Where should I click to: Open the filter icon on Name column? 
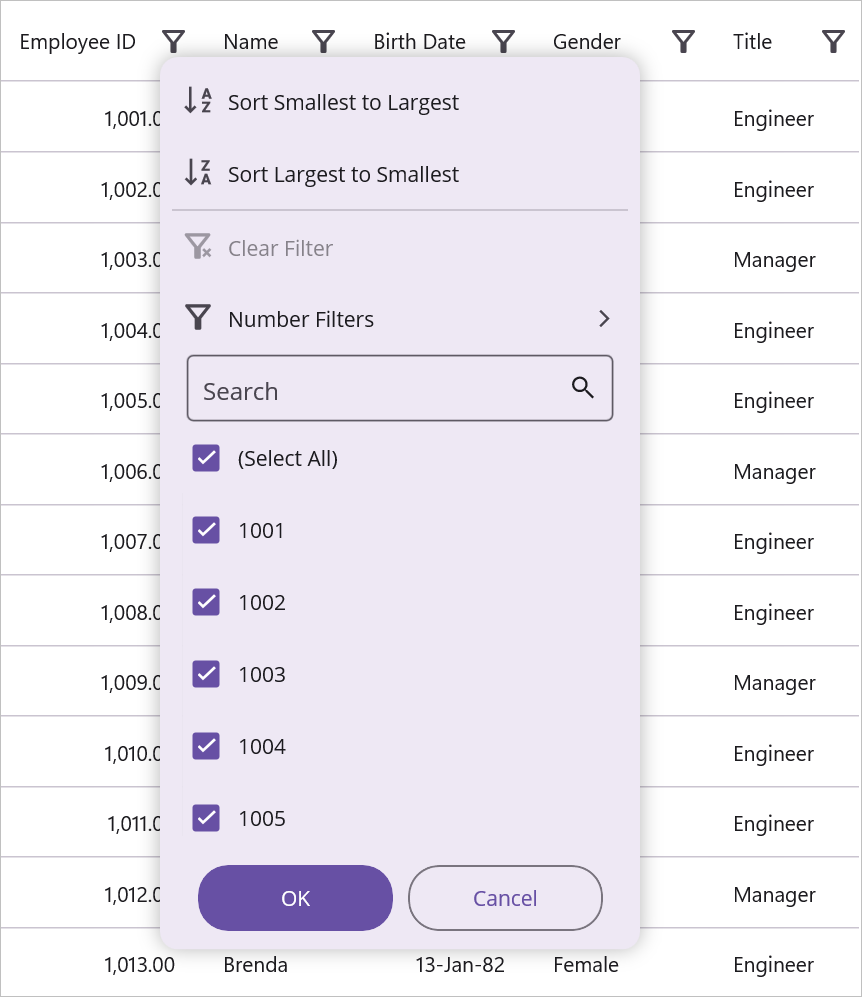(x=323, y=42)
